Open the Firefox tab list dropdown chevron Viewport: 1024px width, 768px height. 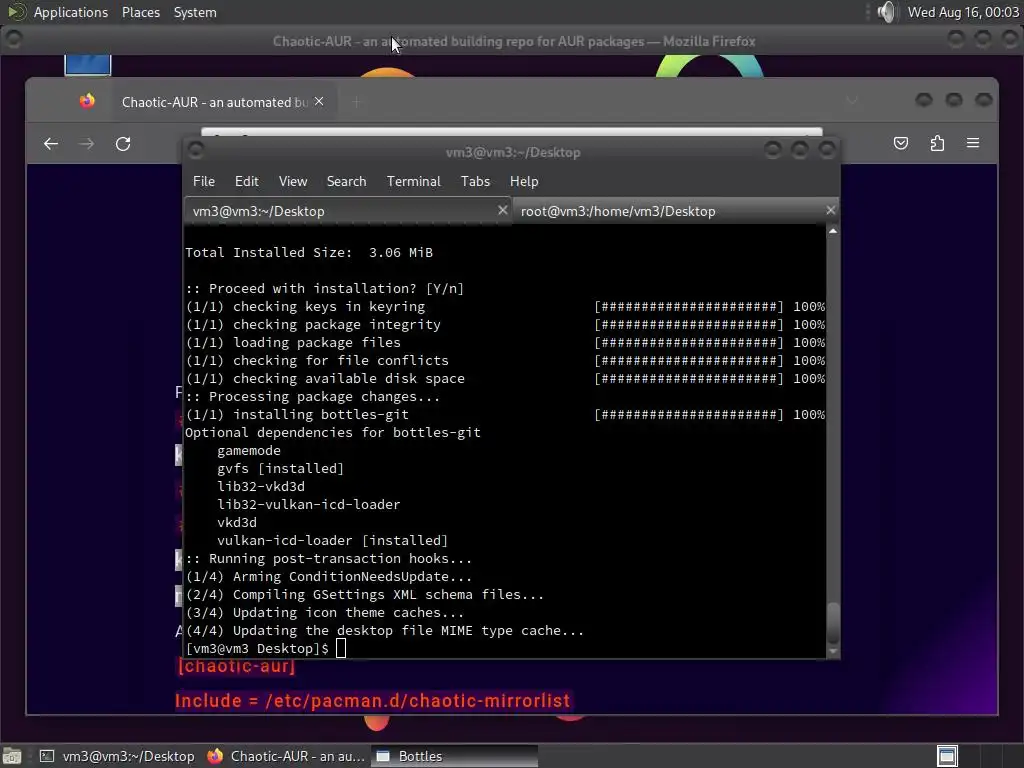click(852, 101)
